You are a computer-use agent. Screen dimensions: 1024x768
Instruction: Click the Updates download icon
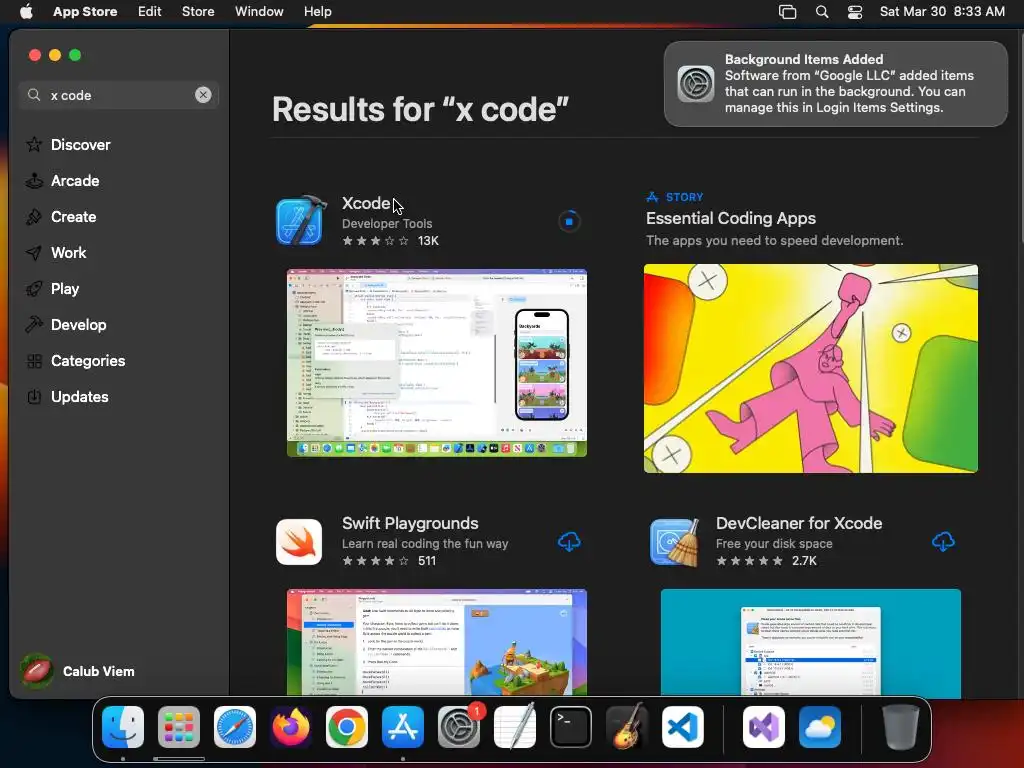pos(34,396)
